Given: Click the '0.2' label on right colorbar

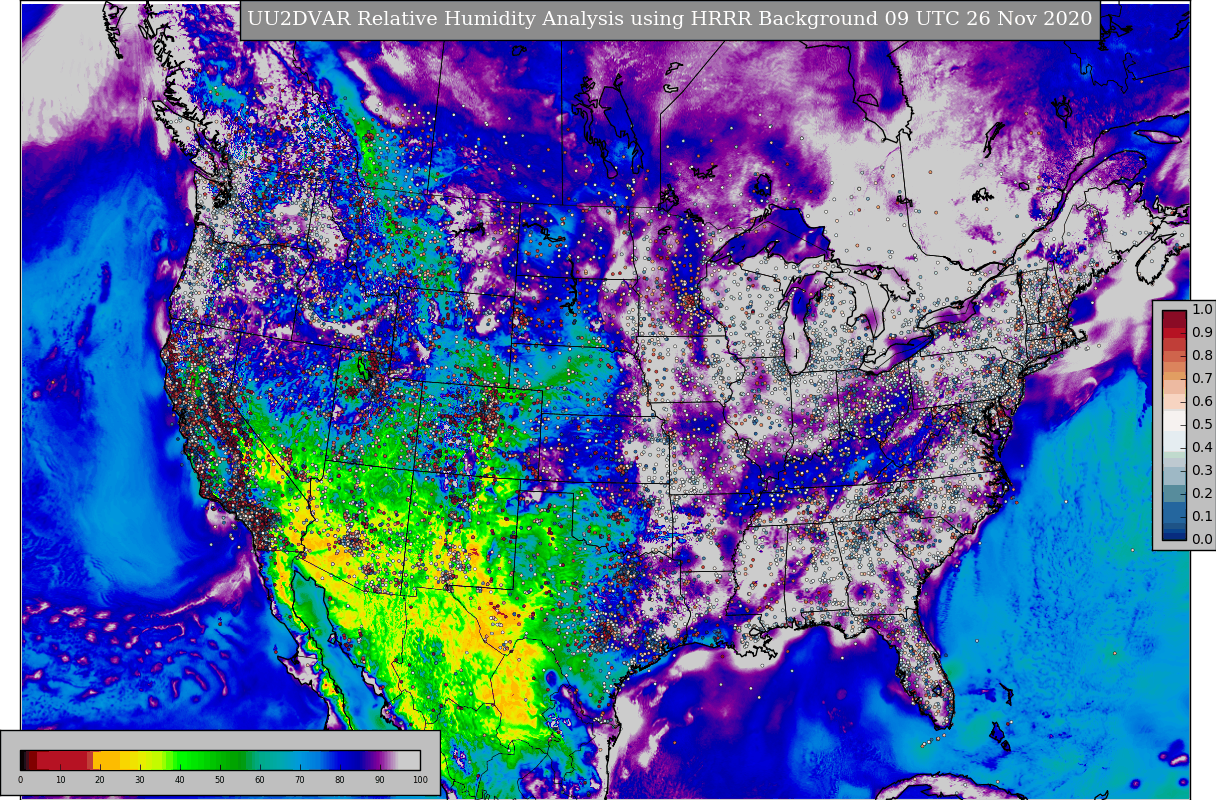Looking at the screenshot, I should click(1202, 494).
